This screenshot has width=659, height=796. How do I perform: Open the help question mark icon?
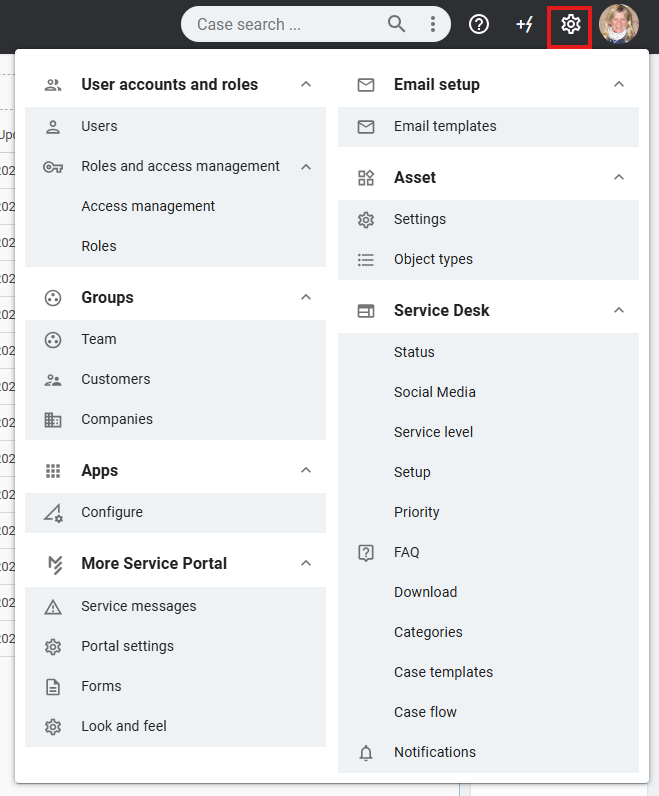pos(479,24)
